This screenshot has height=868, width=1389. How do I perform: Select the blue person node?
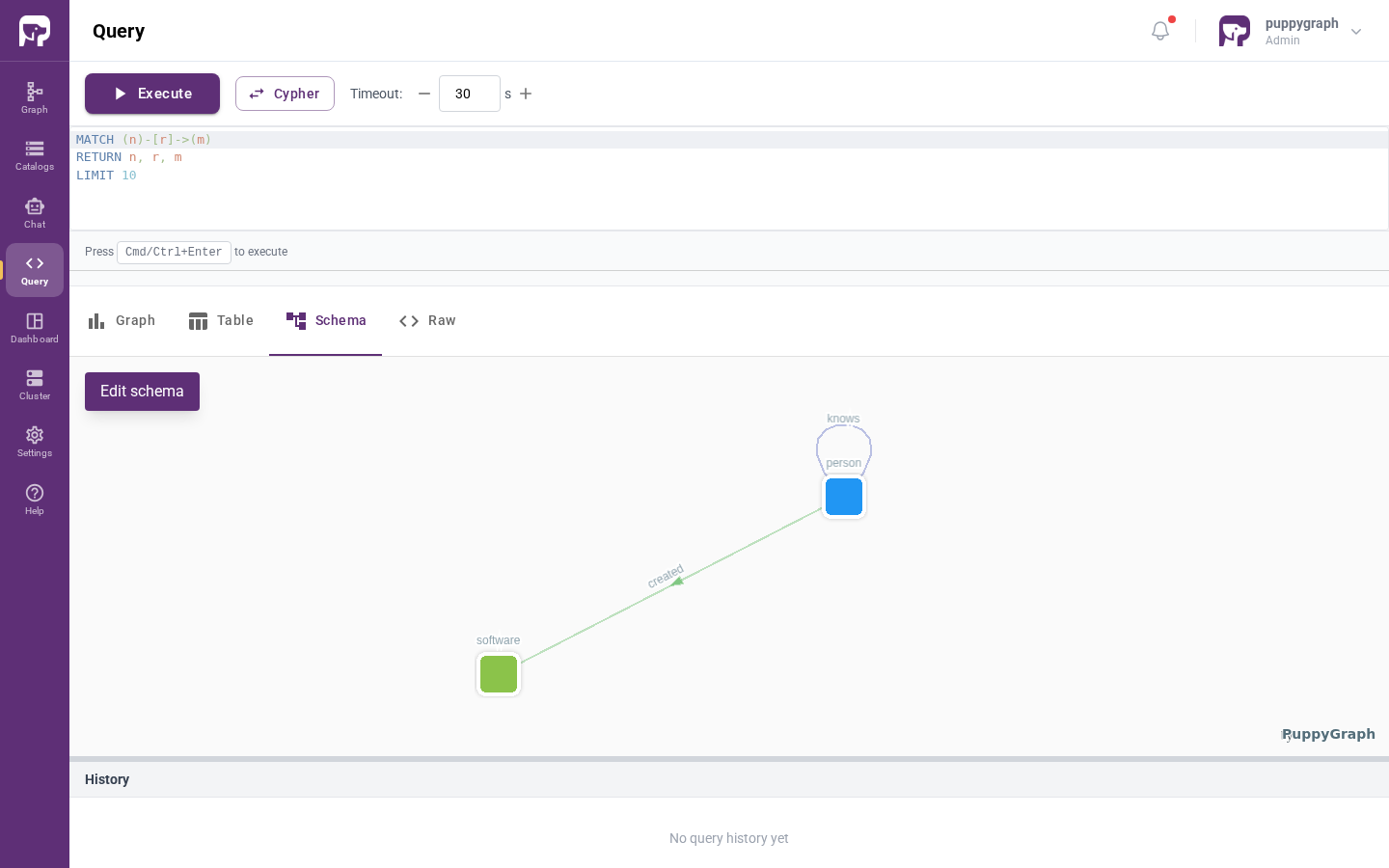[x=844, y=497]
